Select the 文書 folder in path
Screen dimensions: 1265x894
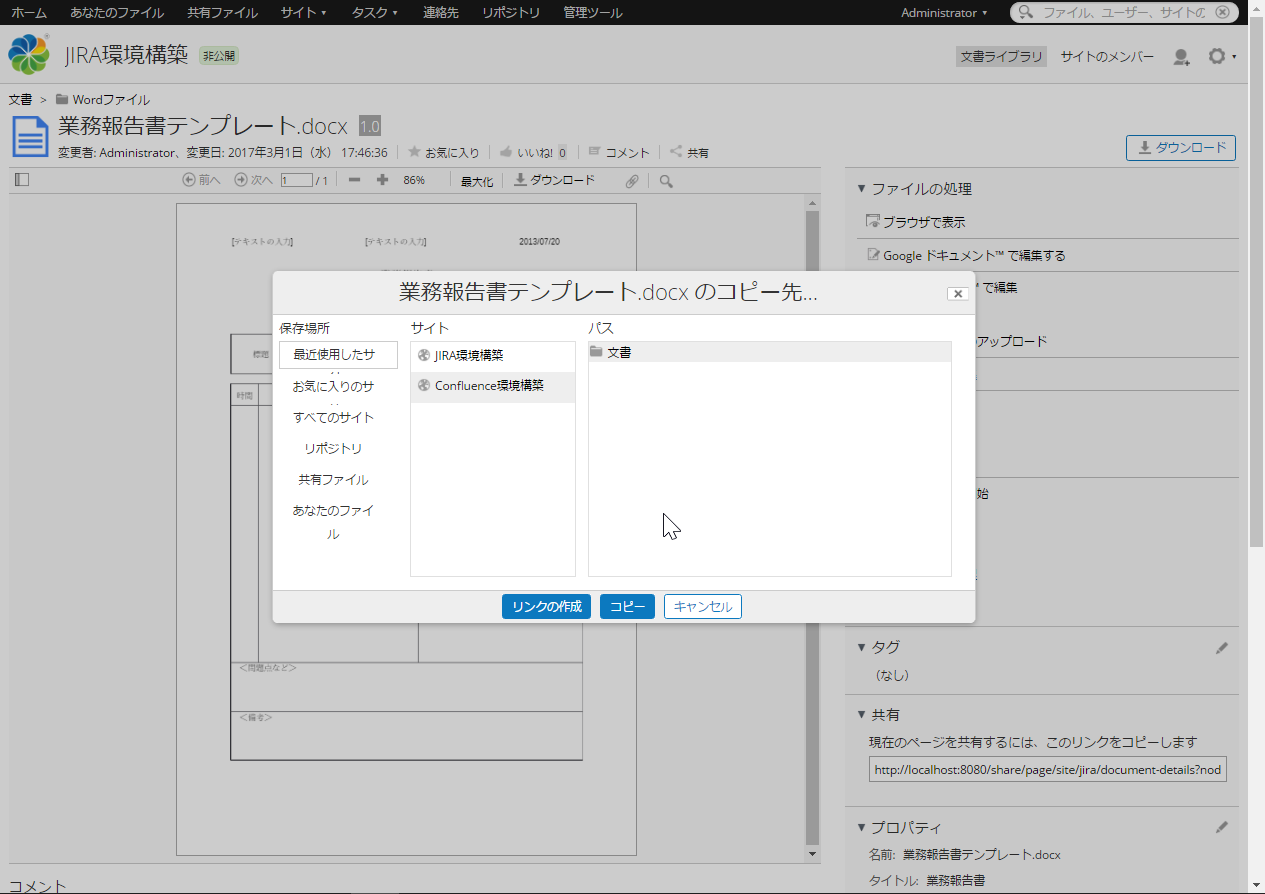click(770, 352)
